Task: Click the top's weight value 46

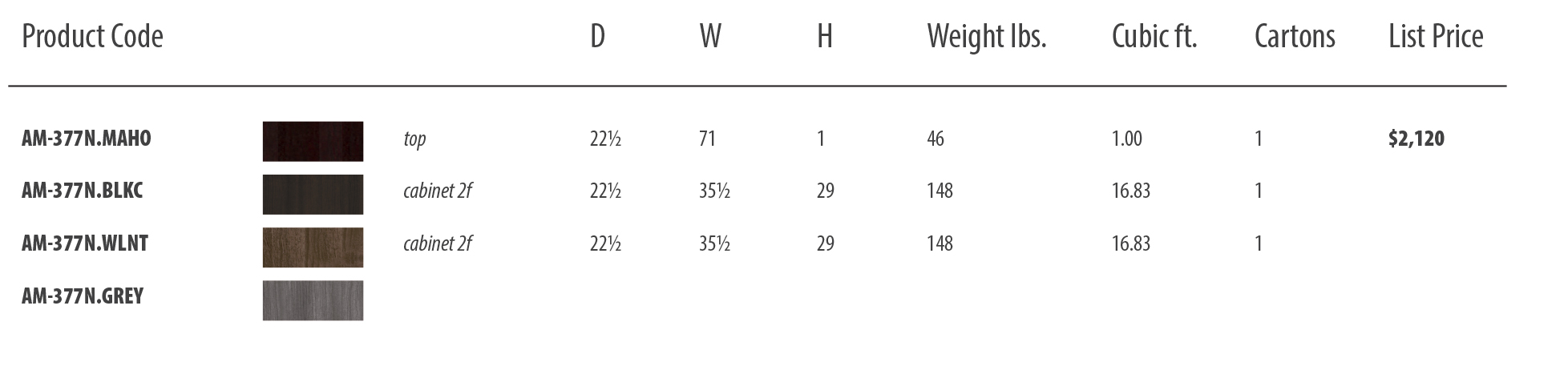Action: coord(936,139)
